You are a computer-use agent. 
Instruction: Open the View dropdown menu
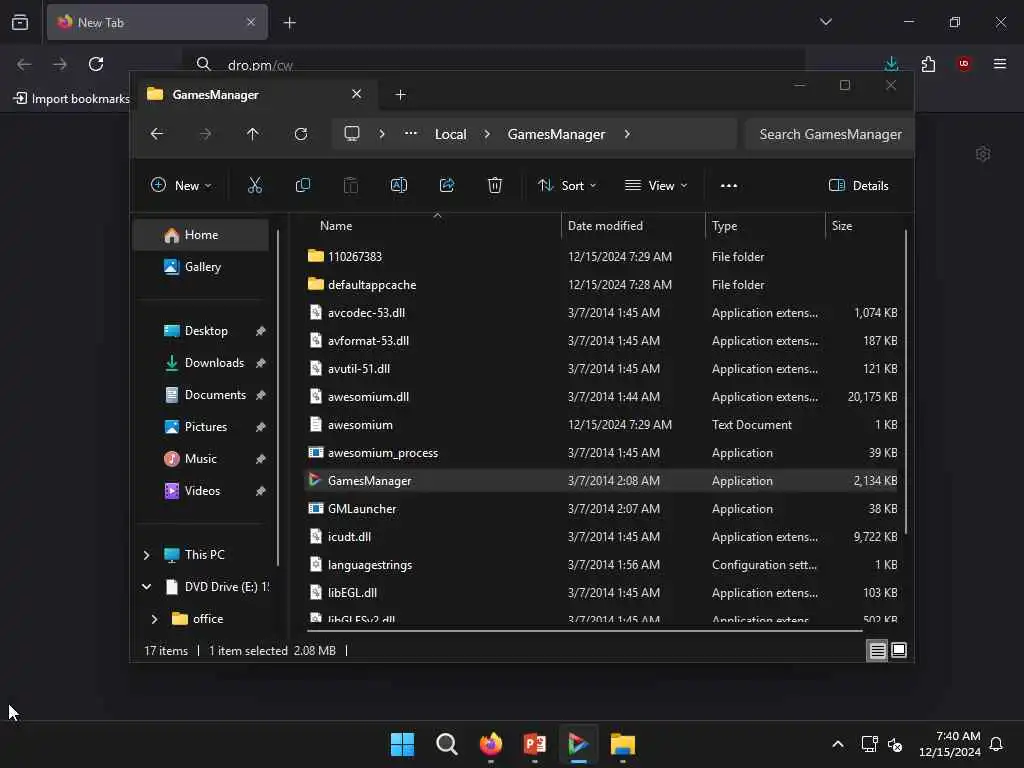(656, 185)
